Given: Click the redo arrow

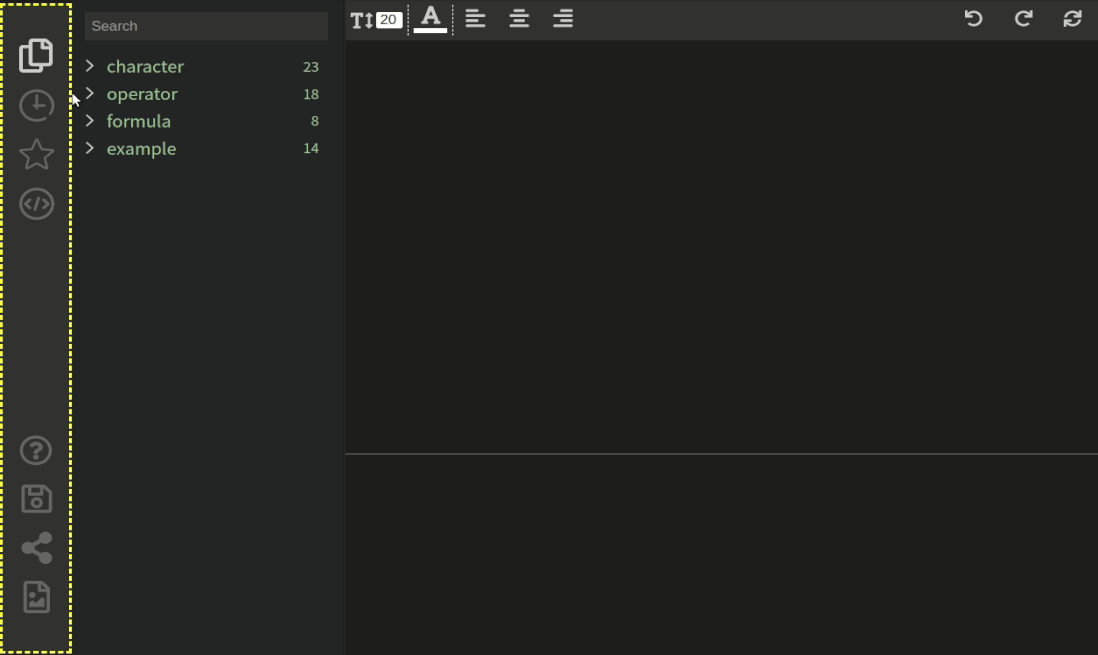Looking at the screenshot, I should [x=1023, y=19].
